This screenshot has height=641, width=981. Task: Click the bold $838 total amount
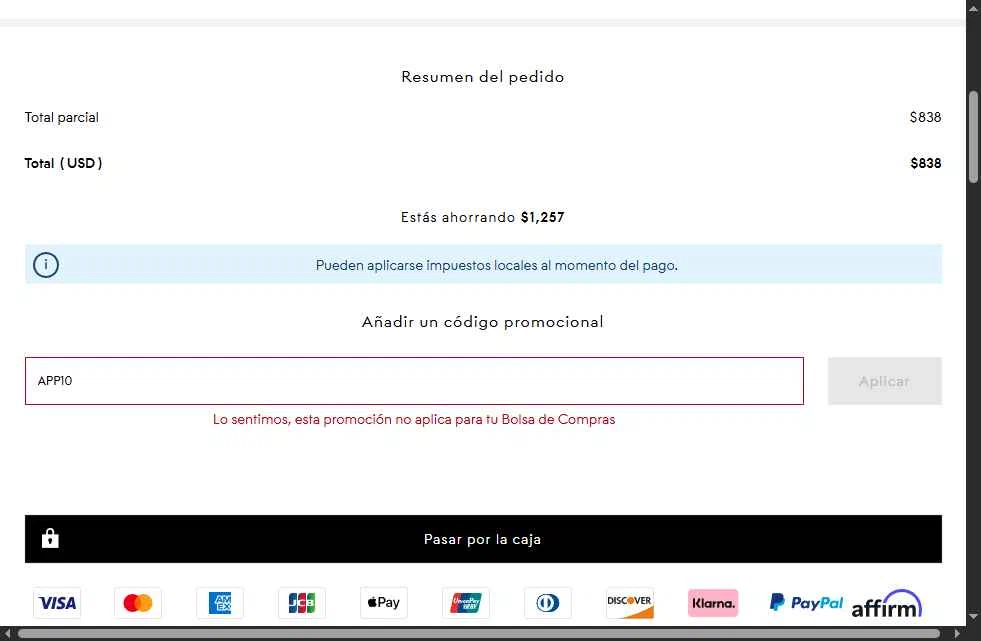[x=925, y=163]
